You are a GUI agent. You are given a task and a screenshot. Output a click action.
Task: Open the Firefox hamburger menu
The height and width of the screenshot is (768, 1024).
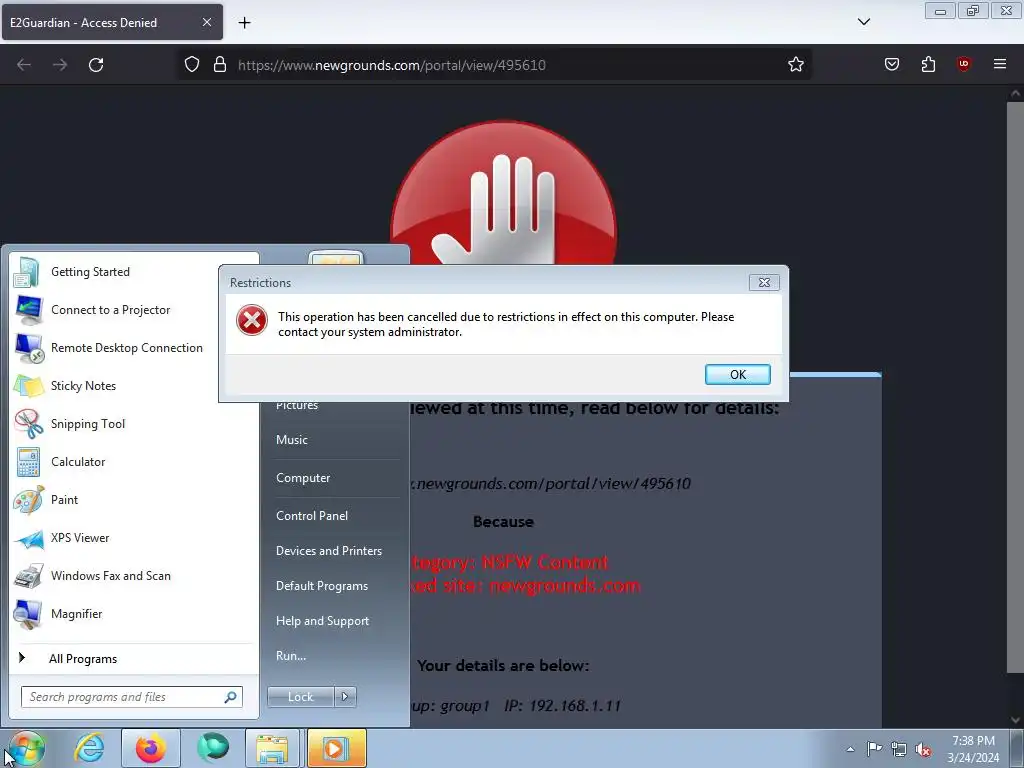click(1000, 64)
